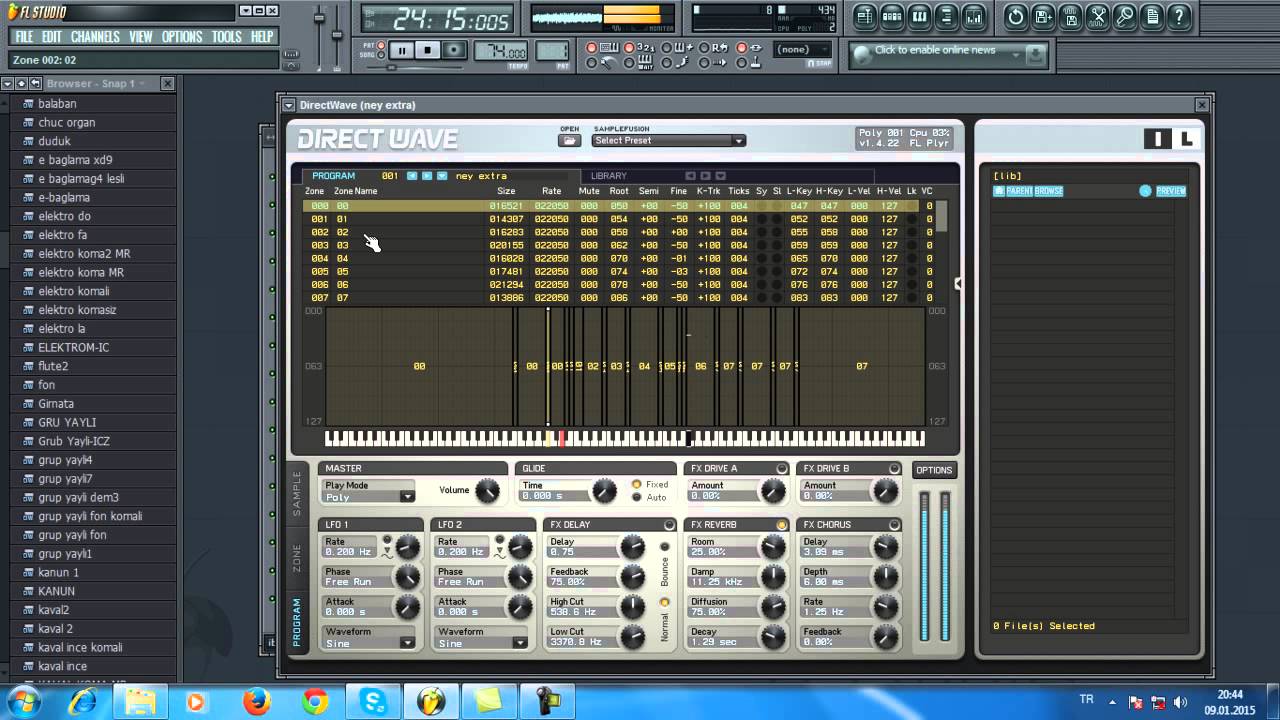Screen dimensions: 1280x720
Task: Open the OPTIONS menu in menu bar
Action: (x=182, y=37)
